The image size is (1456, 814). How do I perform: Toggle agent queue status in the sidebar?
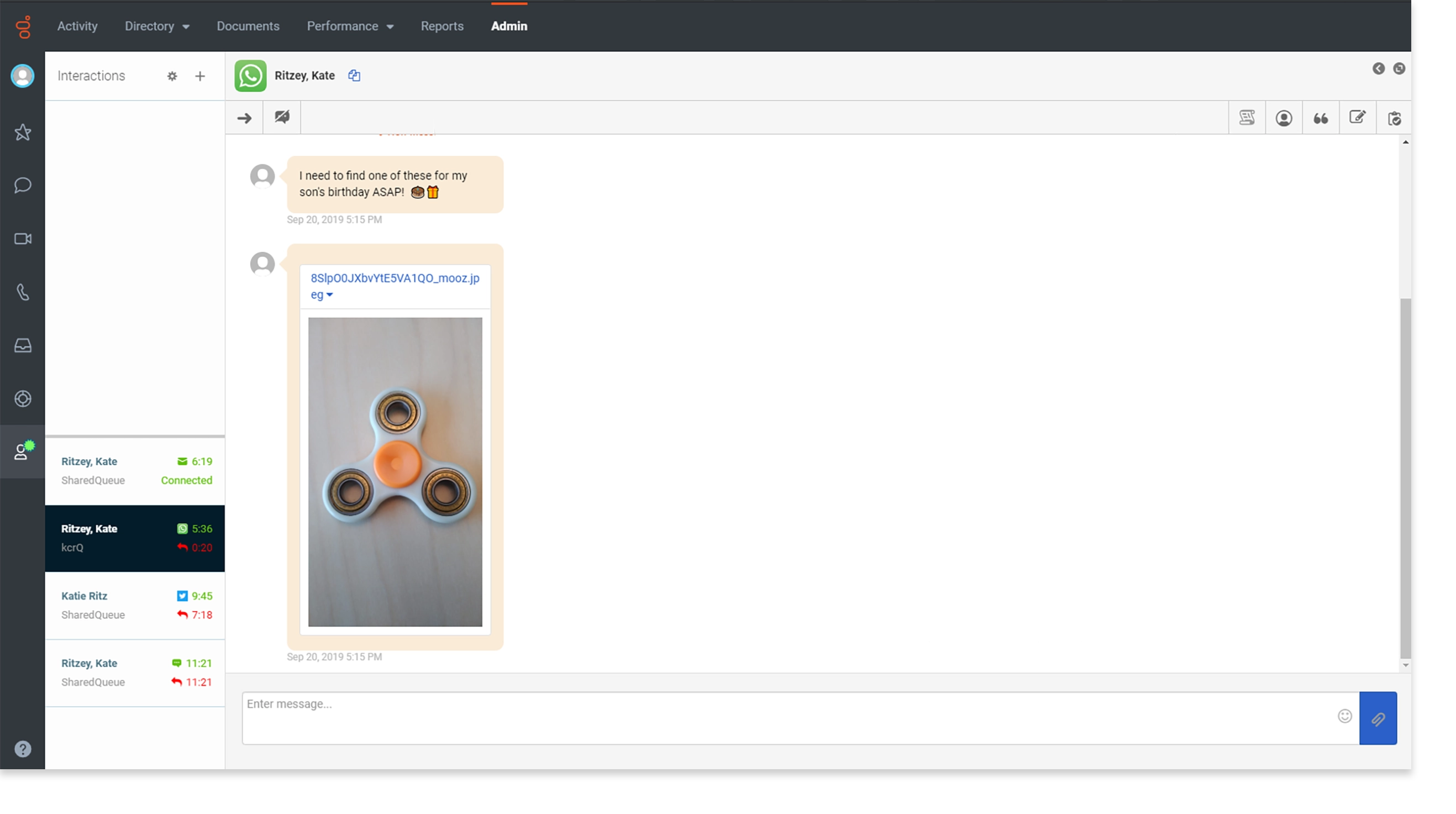point(23,451)
